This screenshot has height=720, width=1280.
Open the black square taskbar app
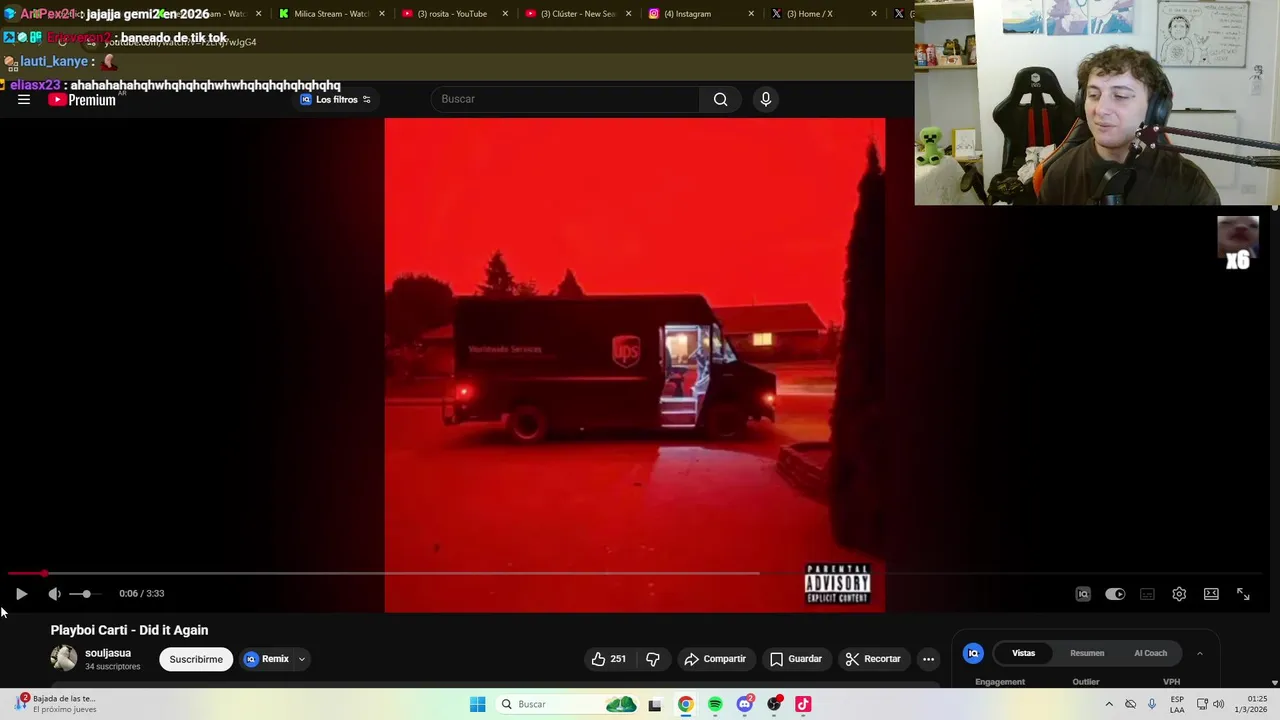655,705
